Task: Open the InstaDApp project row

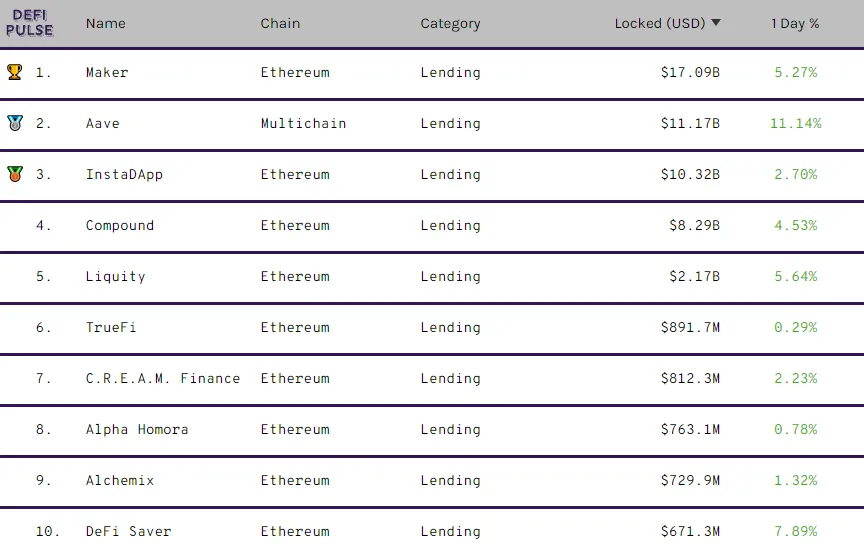Action: tap(124, 175)
